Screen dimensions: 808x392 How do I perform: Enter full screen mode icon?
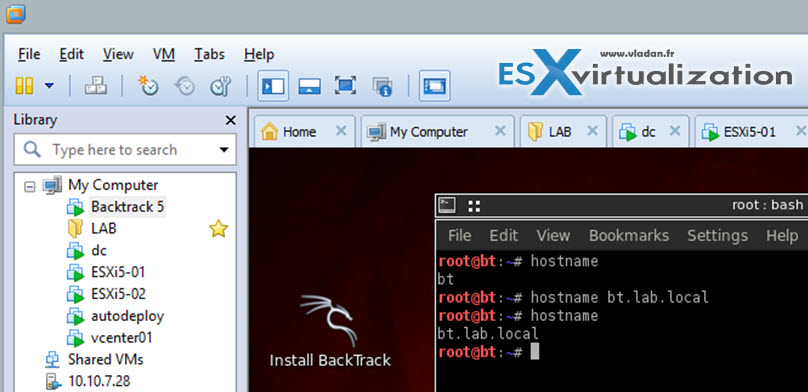click(x=345, y=86)
